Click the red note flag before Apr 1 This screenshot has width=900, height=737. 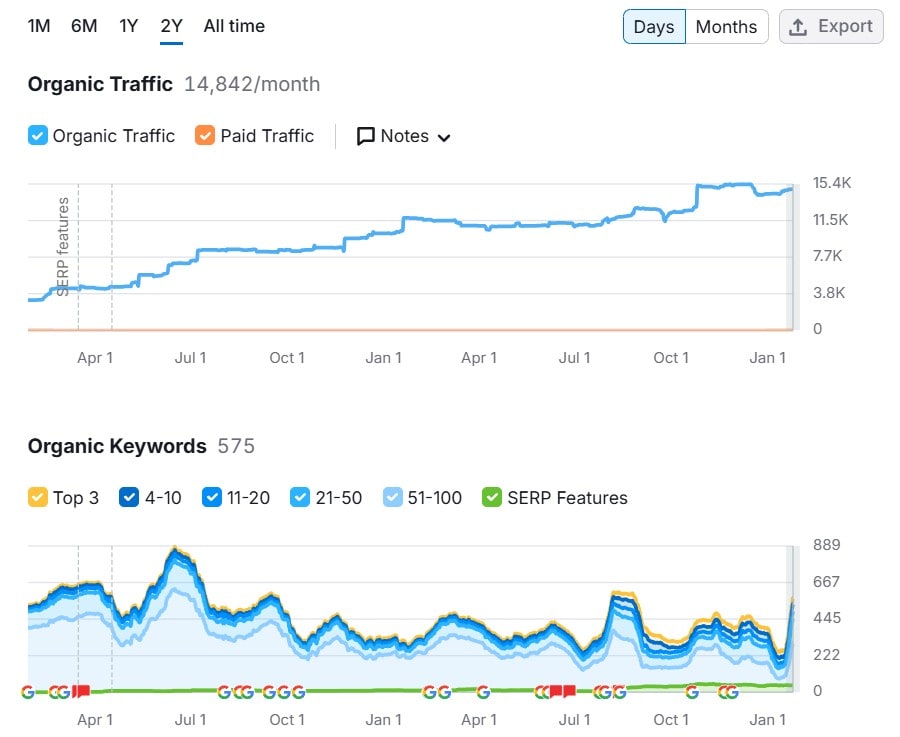[82, 691]
